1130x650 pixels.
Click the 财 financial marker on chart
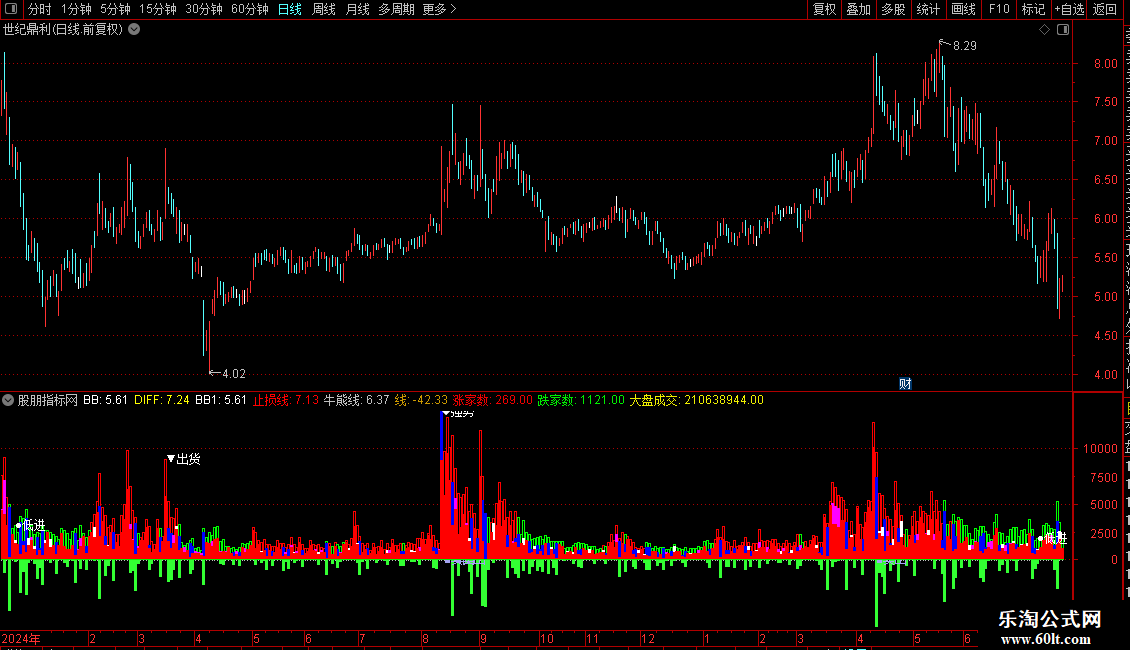pos(905,384)
